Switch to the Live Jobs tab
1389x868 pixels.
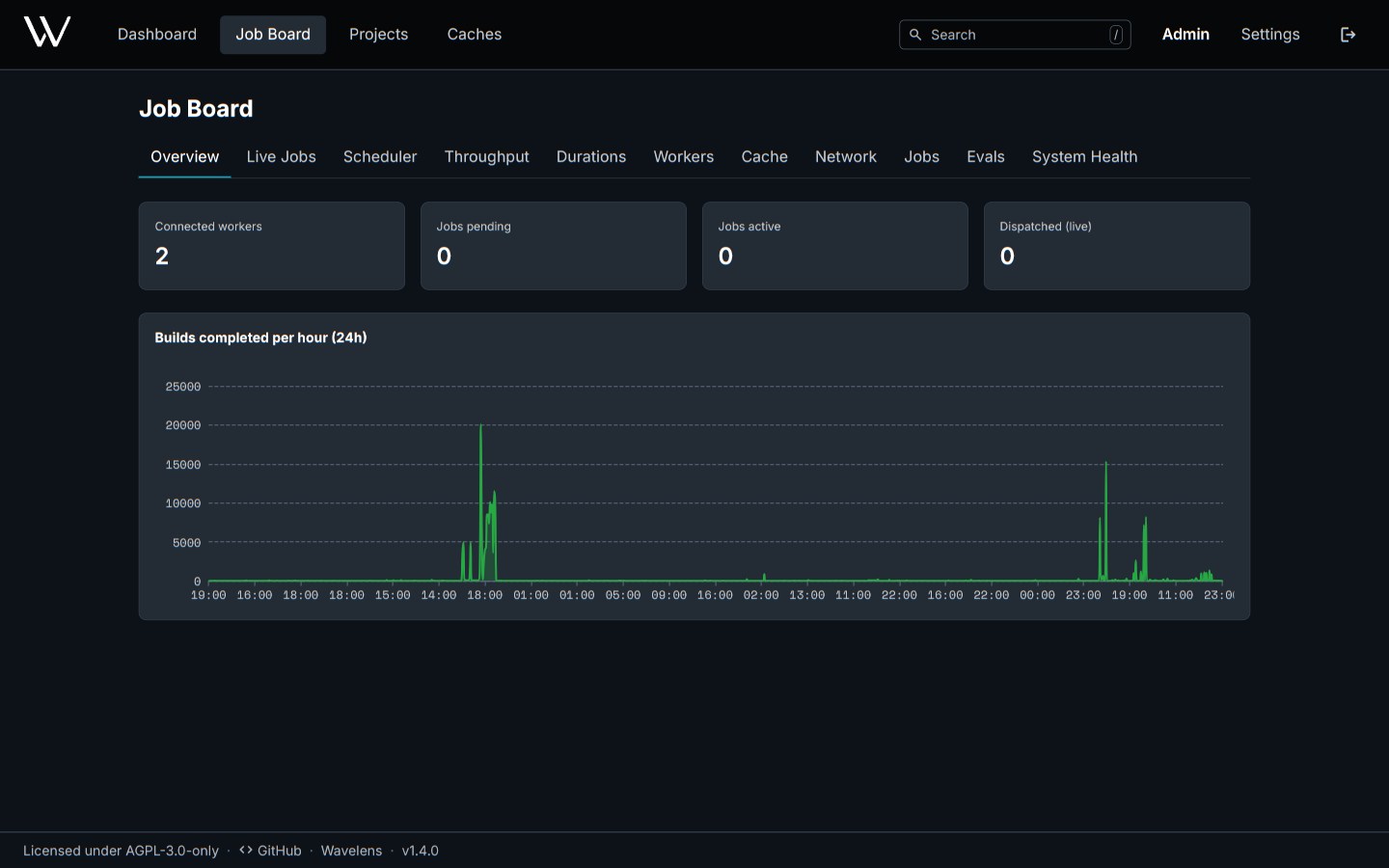point(282,157)
